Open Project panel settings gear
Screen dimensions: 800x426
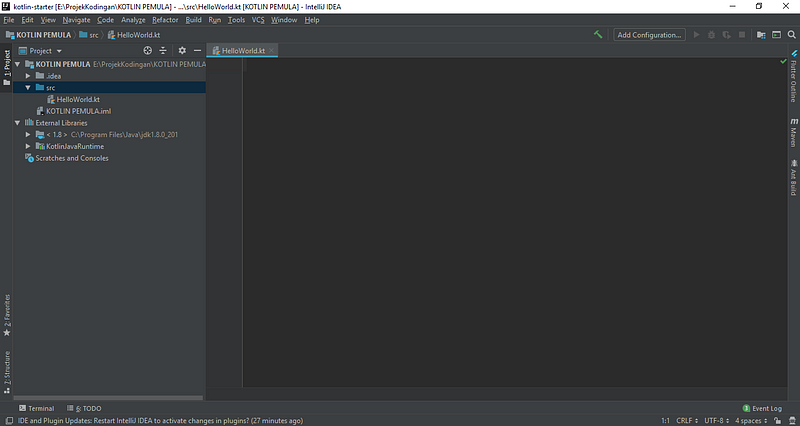(182, 51)
